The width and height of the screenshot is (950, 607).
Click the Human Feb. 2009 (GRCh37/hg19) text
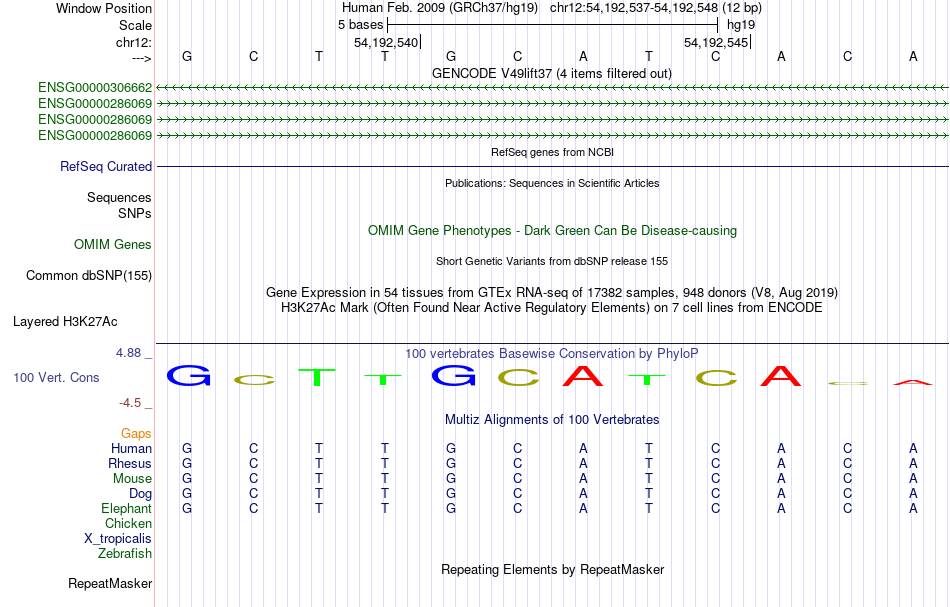[440, 8]
